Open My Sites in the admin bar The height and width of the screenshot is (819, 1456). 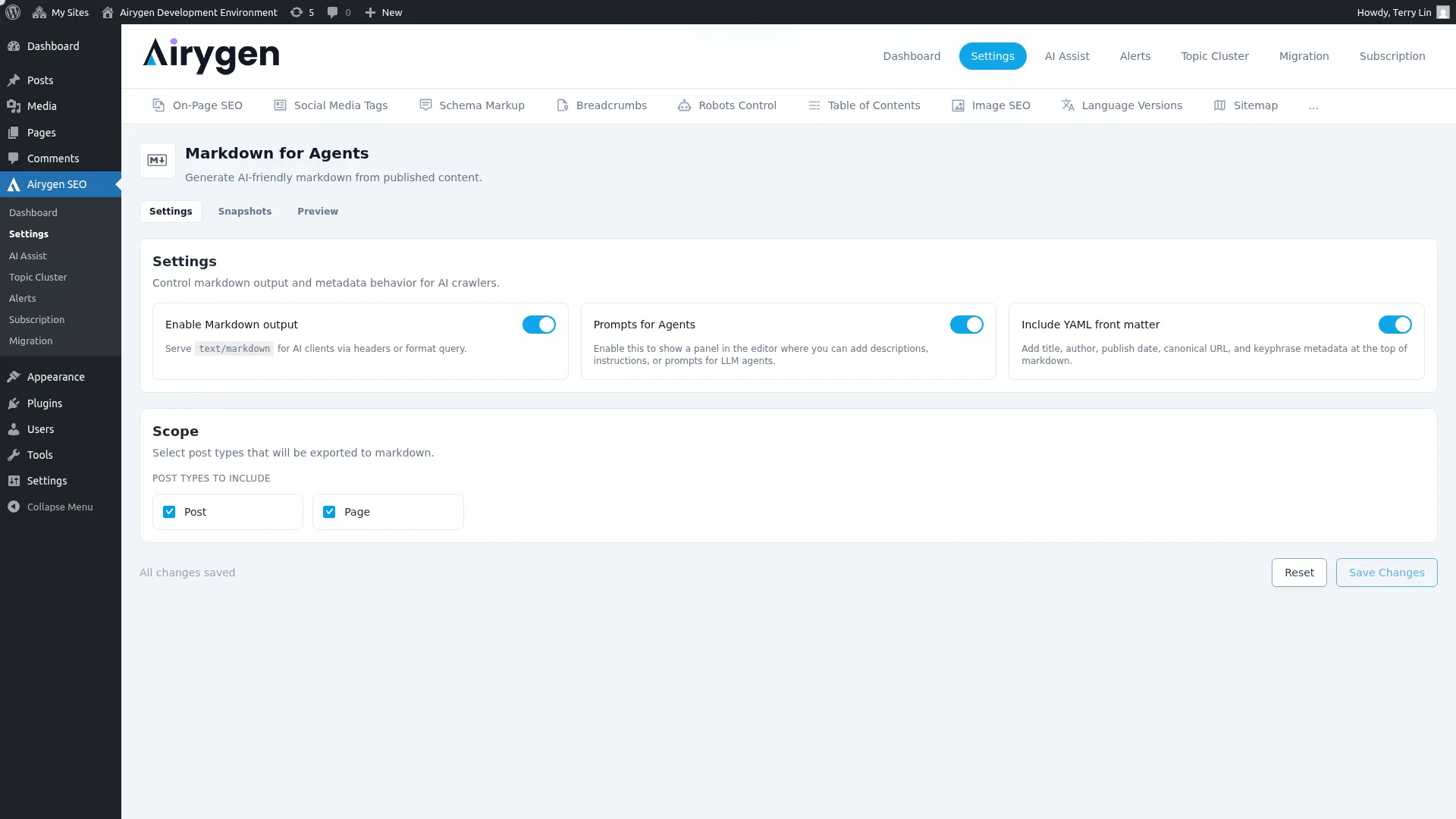(61, 12)
